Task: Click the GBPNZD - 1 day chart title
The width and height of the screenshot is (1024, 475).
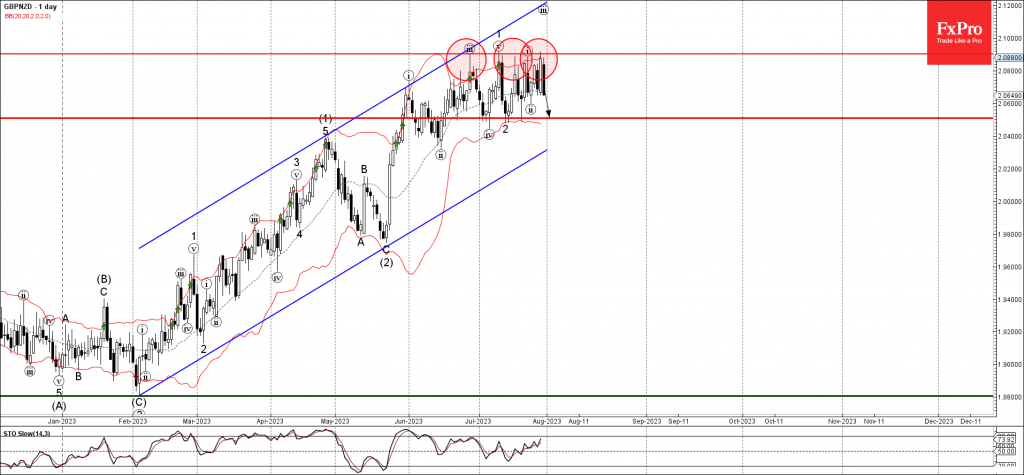Action: (31, 7)
